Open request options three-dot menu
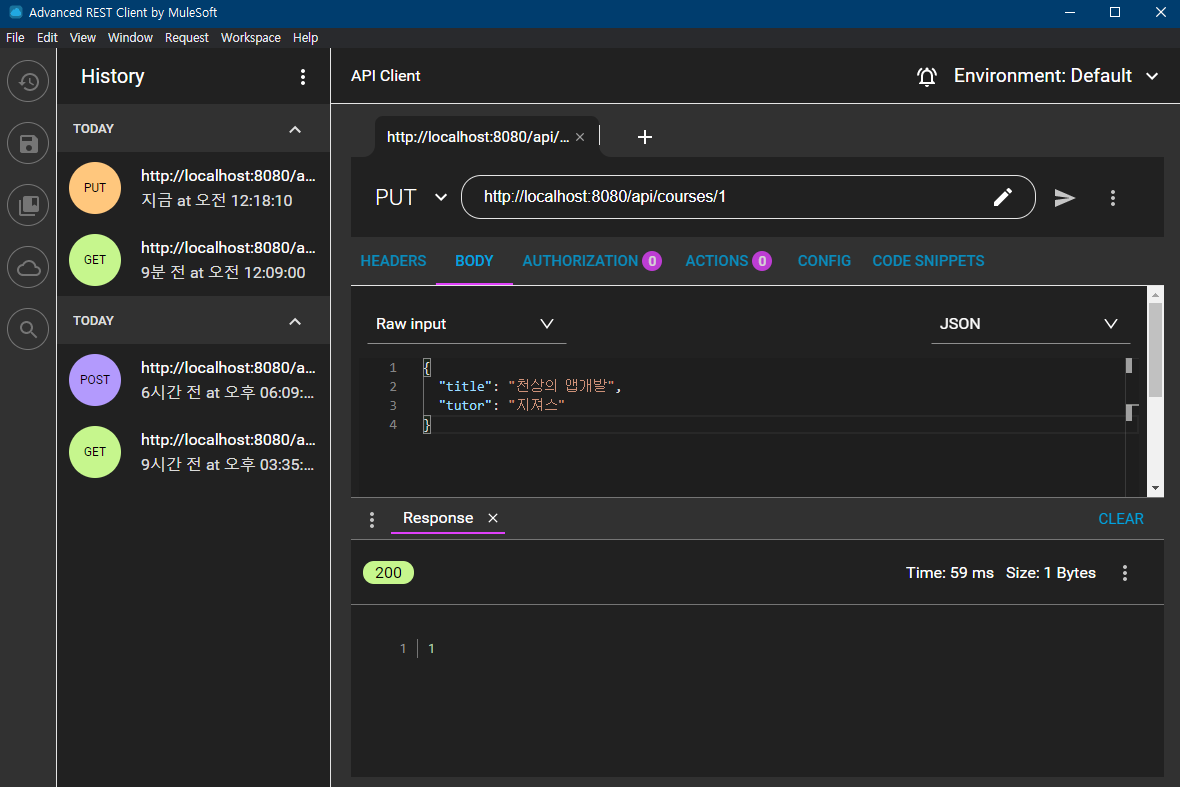Viewport: 1180px width, 787px height. tap(1112, 197)
